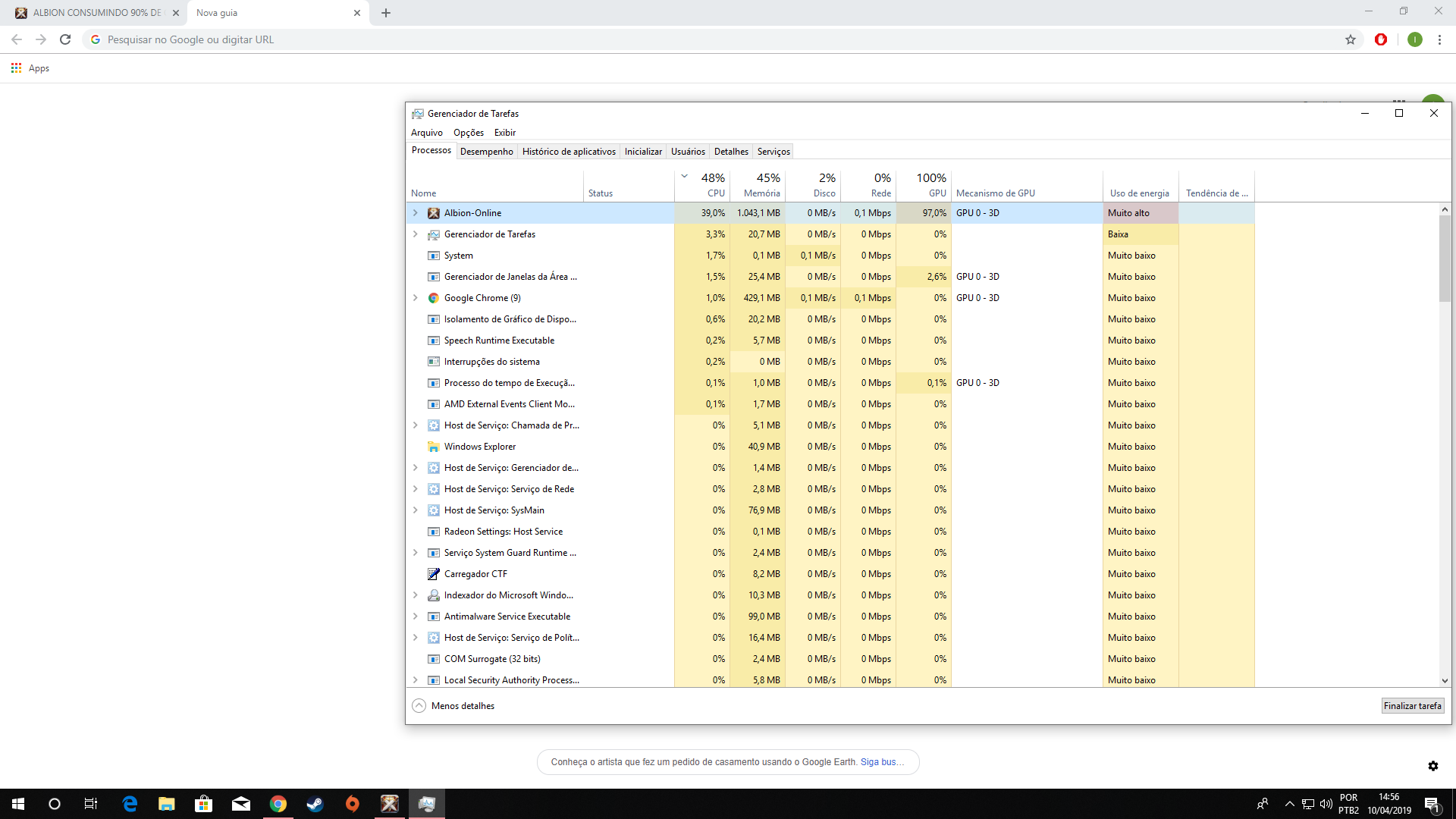
Task: Expand Host de Serviço: Gerenciador de... row
Action: (x=416, y=468)
